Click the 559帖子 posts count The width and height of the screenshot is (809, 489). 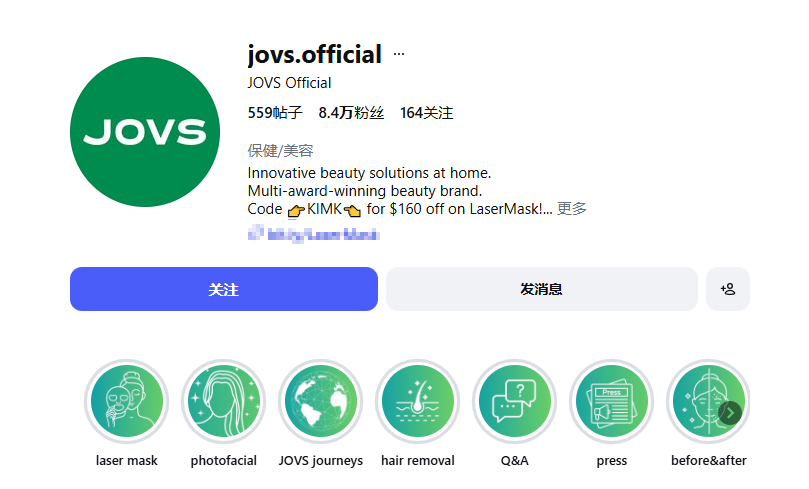tap(275, 112)
